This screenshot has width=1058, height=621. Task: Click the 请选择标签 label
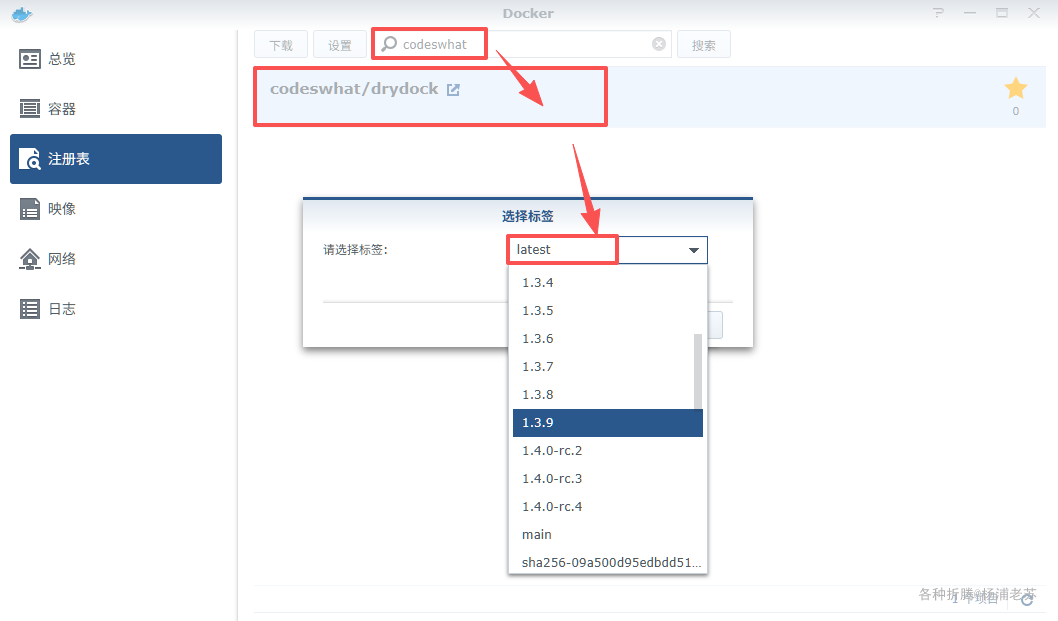click(x=356, y=250)
